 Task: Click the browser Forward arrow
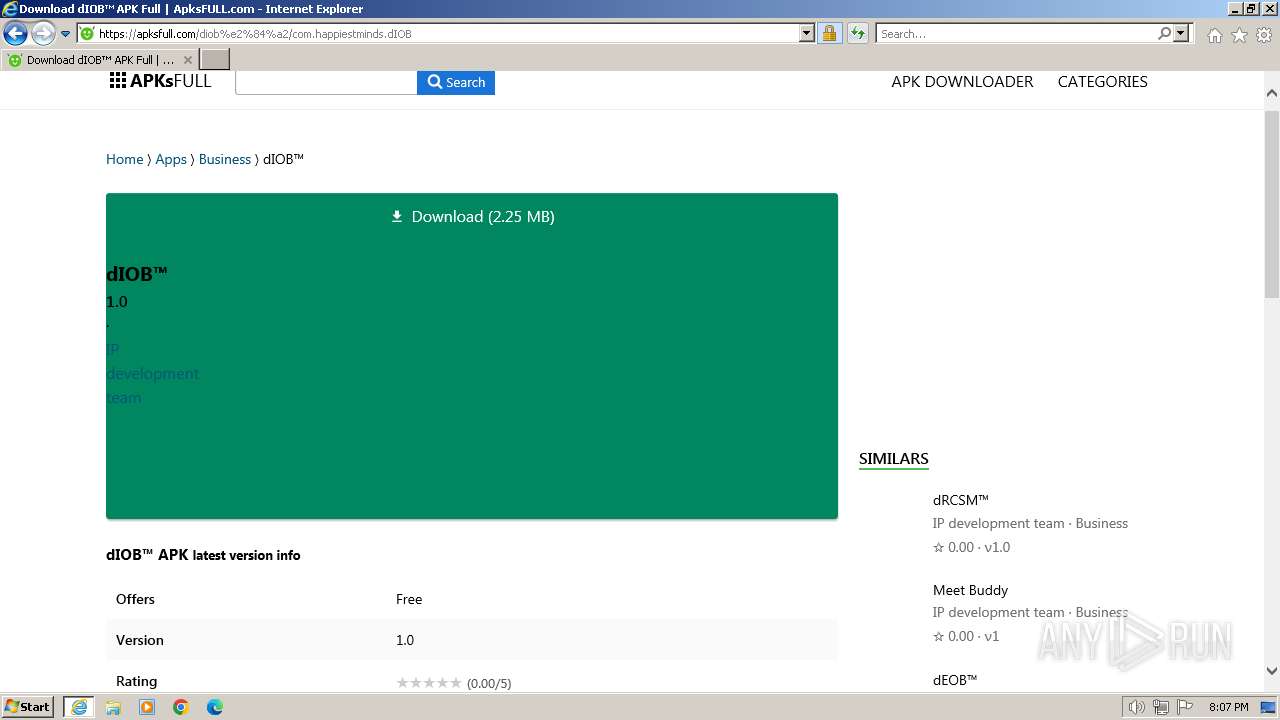pos(43,34)
